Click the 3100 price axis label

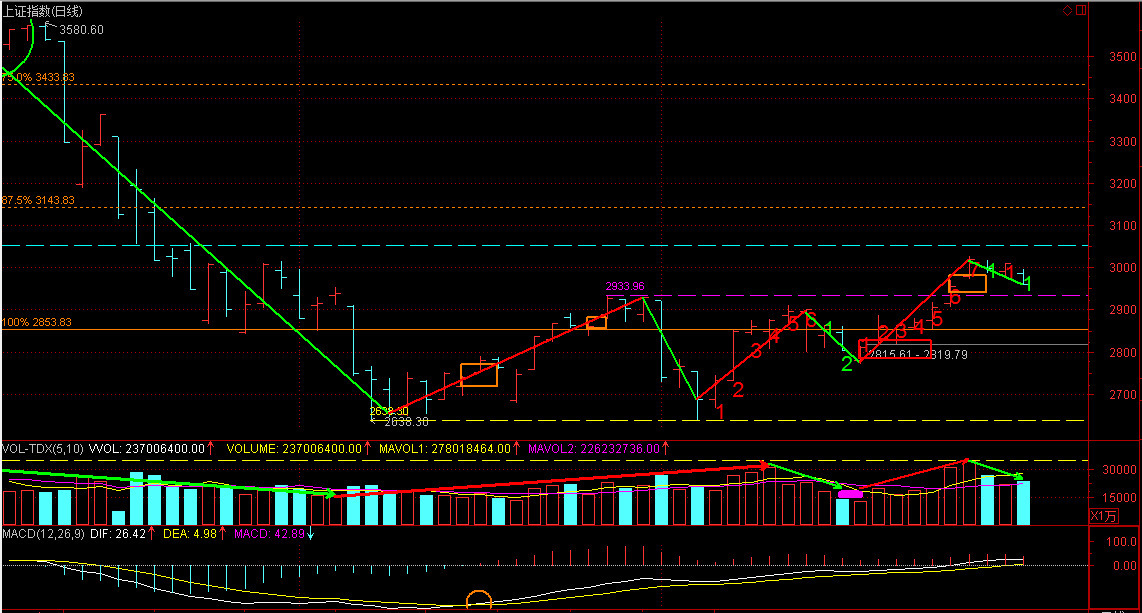[x=1122, y=226]
